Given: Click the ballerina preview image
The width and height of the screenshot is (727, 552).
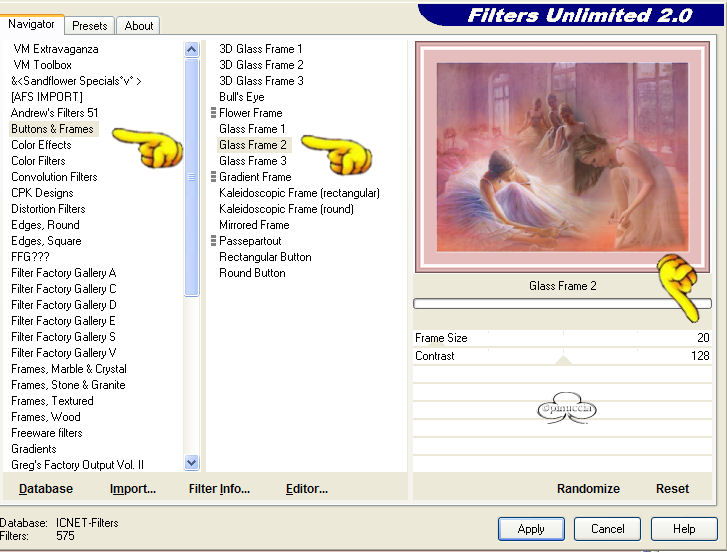Looking at the screenshot, I should click(562, 157).
